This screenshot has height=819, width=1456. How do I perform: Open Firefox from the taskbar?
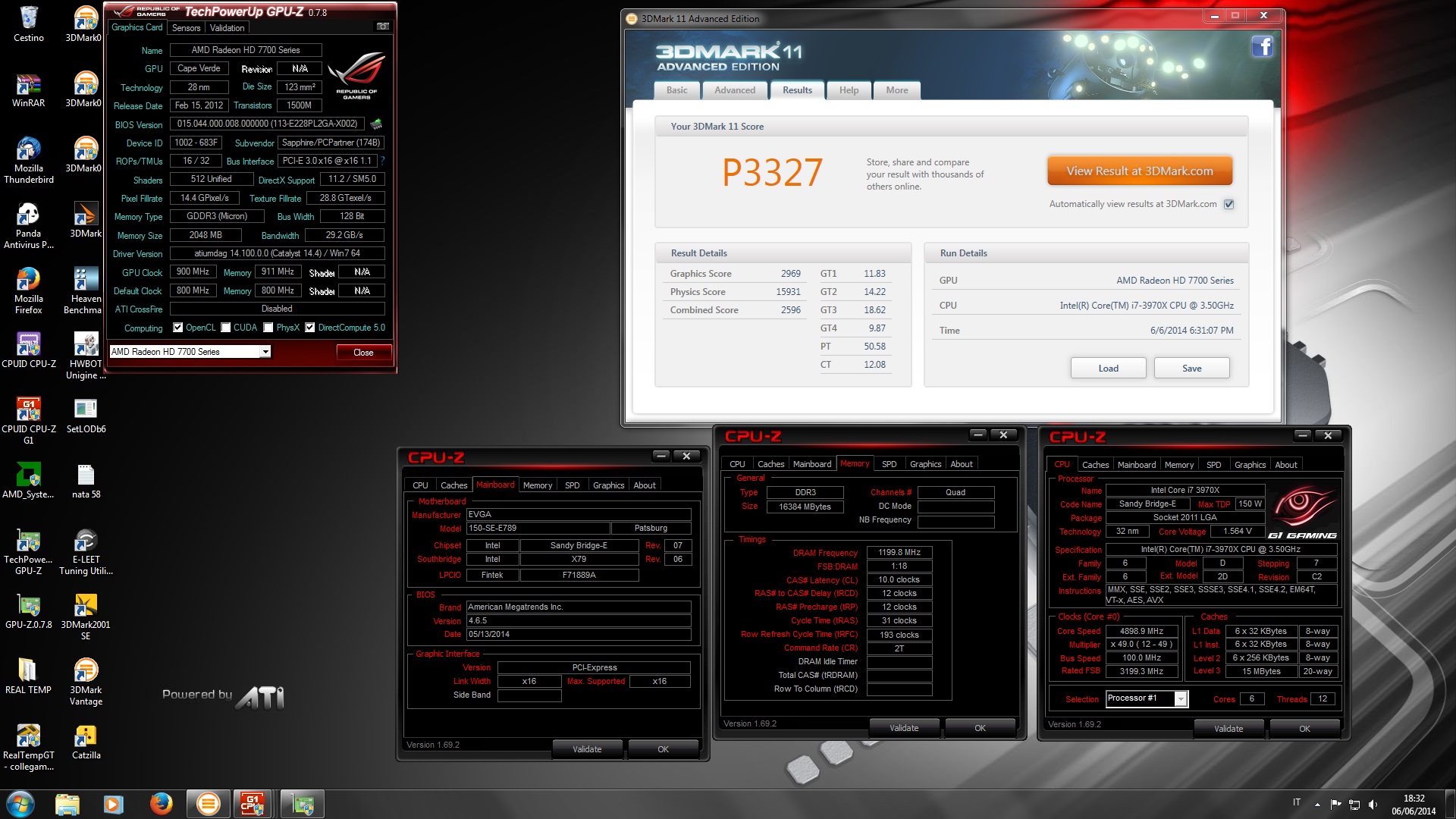(x=161, y=803)
